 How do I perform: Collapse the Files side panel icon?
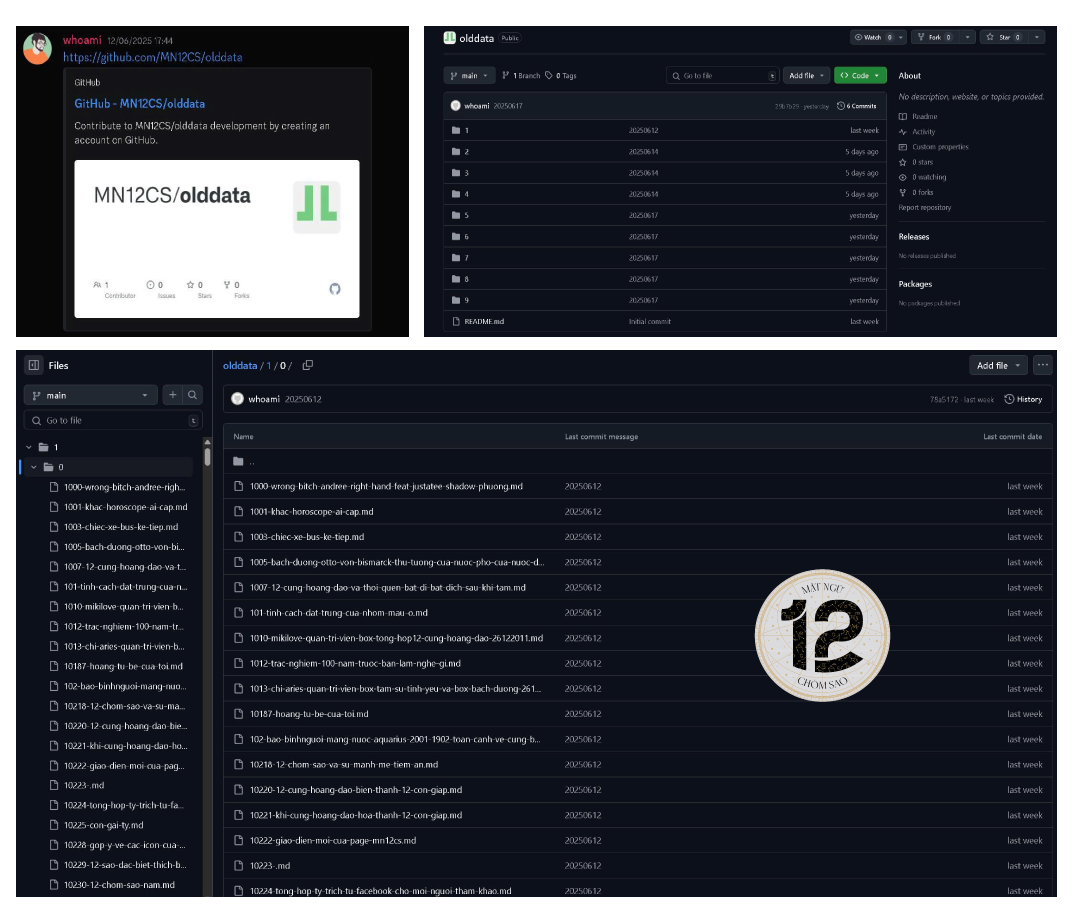pyautogui.click(x=34, y=365)
